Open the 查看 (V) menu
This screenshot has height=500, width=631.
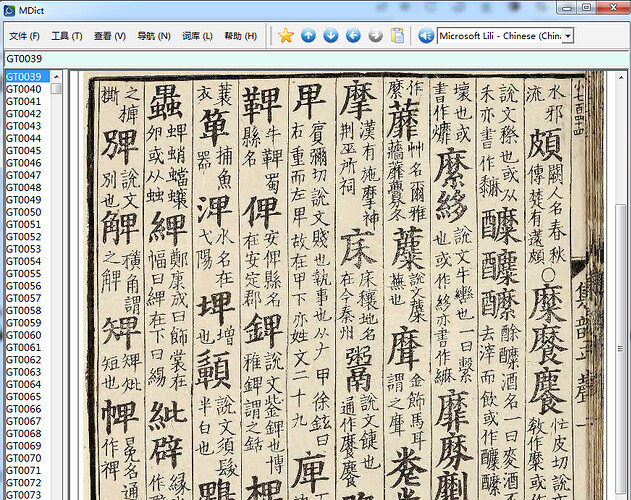pos(110,36)
